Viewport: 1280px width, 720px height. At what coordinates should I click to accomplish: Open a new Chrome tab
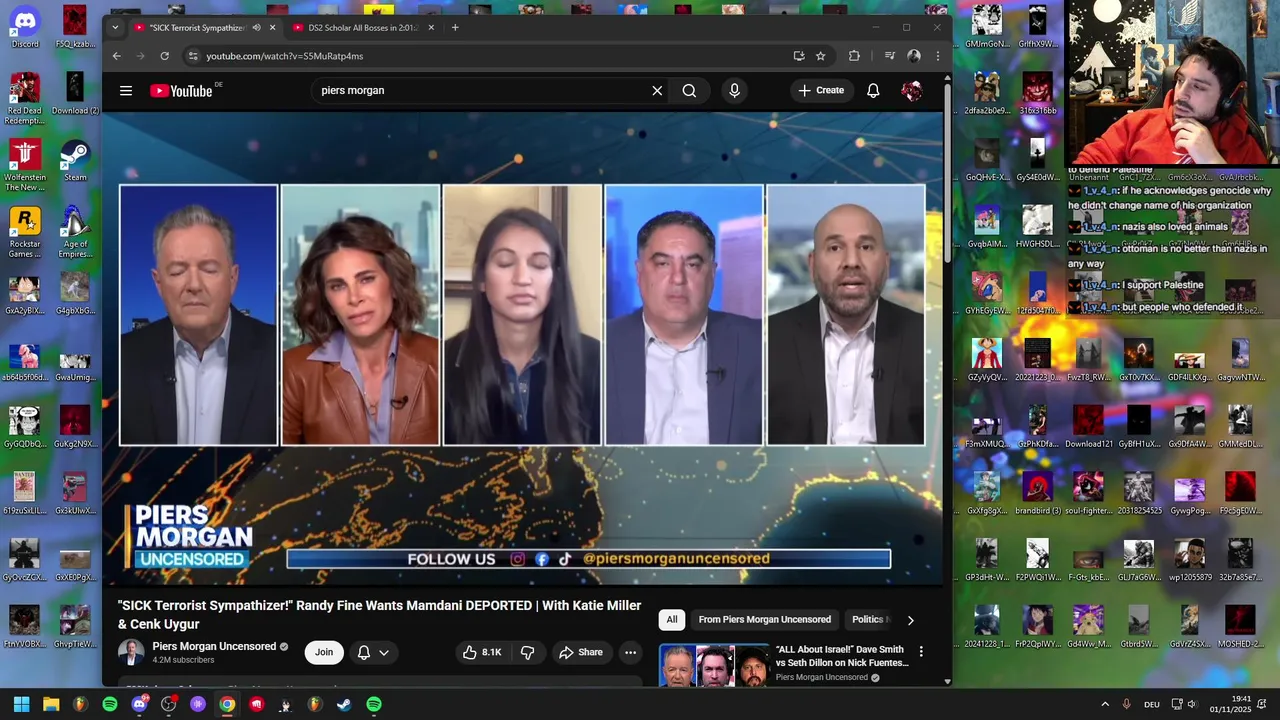[455, 28]
